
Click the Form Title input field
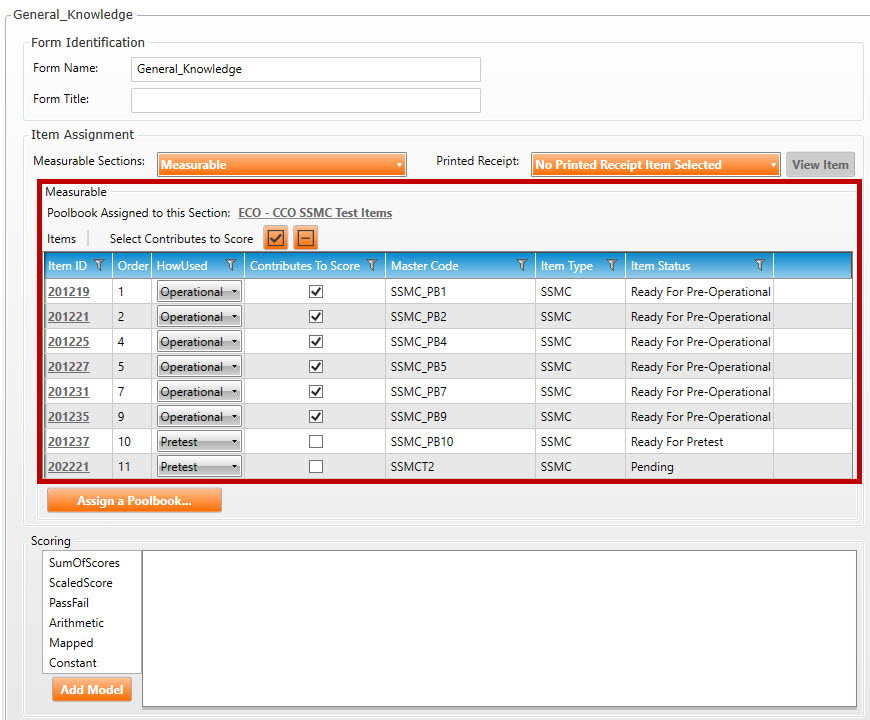pyautogui.click(x=305, y=100)
